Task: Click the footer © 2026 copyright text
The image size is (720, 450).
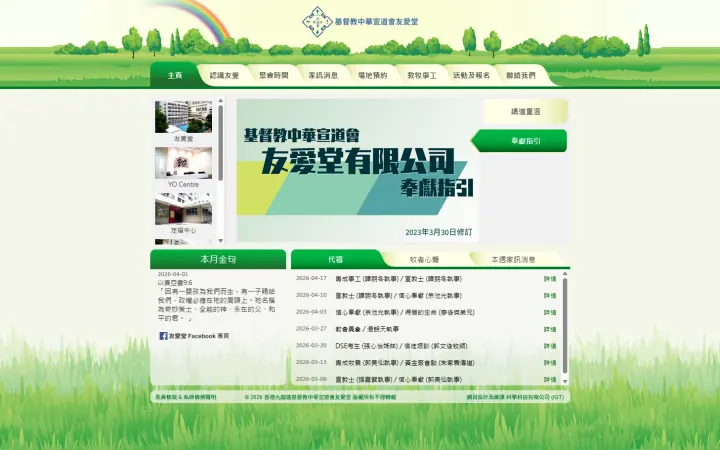Action: pos(320,397)
